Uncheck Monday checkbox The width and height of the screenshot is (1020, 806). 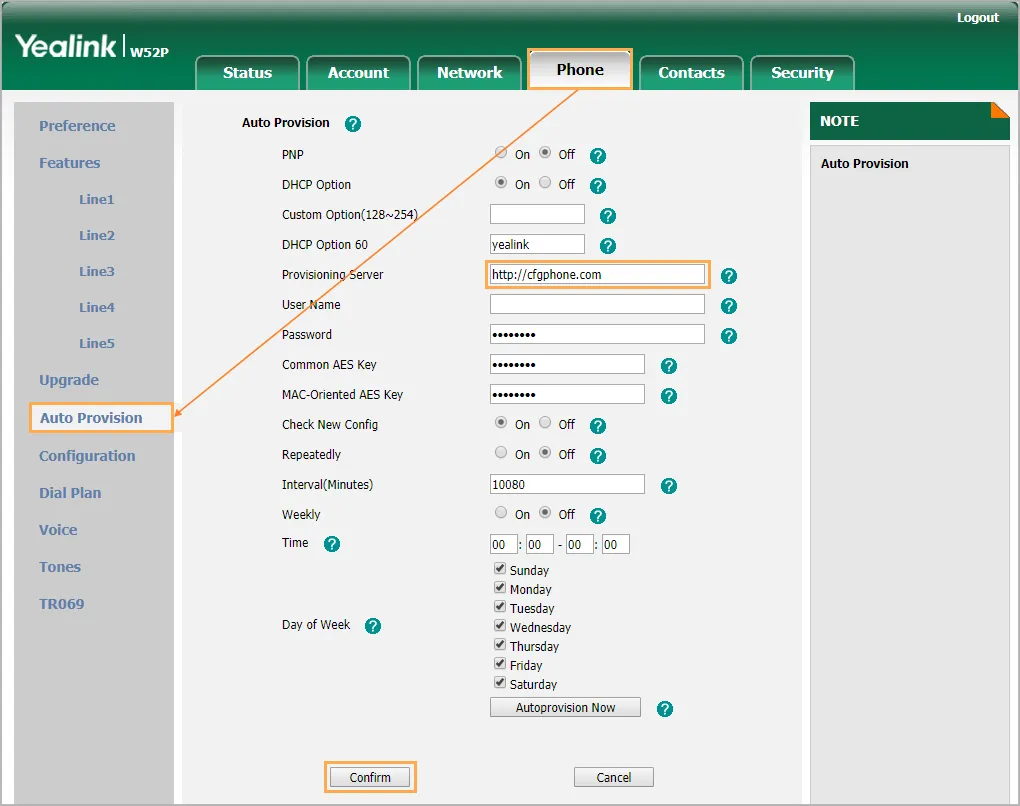(500, 587)
